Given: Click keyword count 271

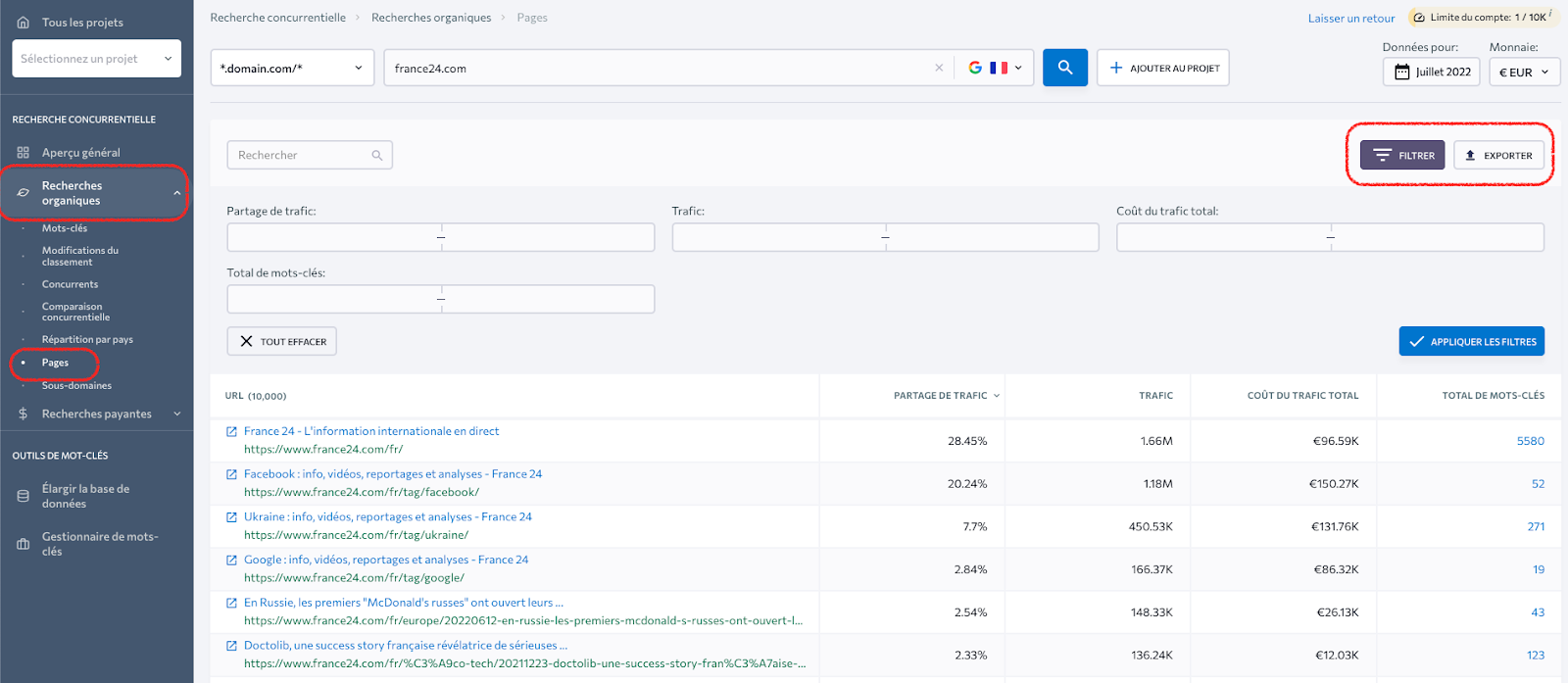Looking at the screenshot, I should [x=1536, y=526].
